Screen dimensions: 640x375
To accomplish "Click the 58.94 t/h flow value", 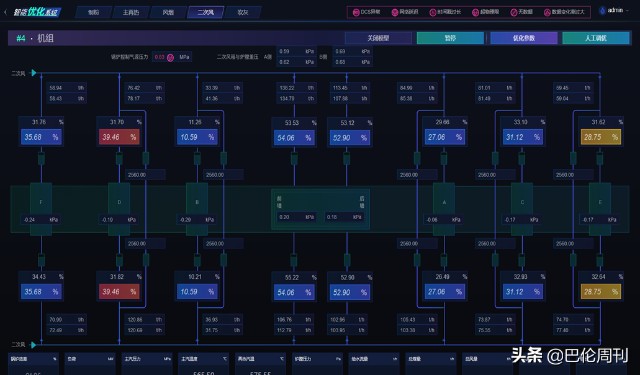I will [67, 88].
